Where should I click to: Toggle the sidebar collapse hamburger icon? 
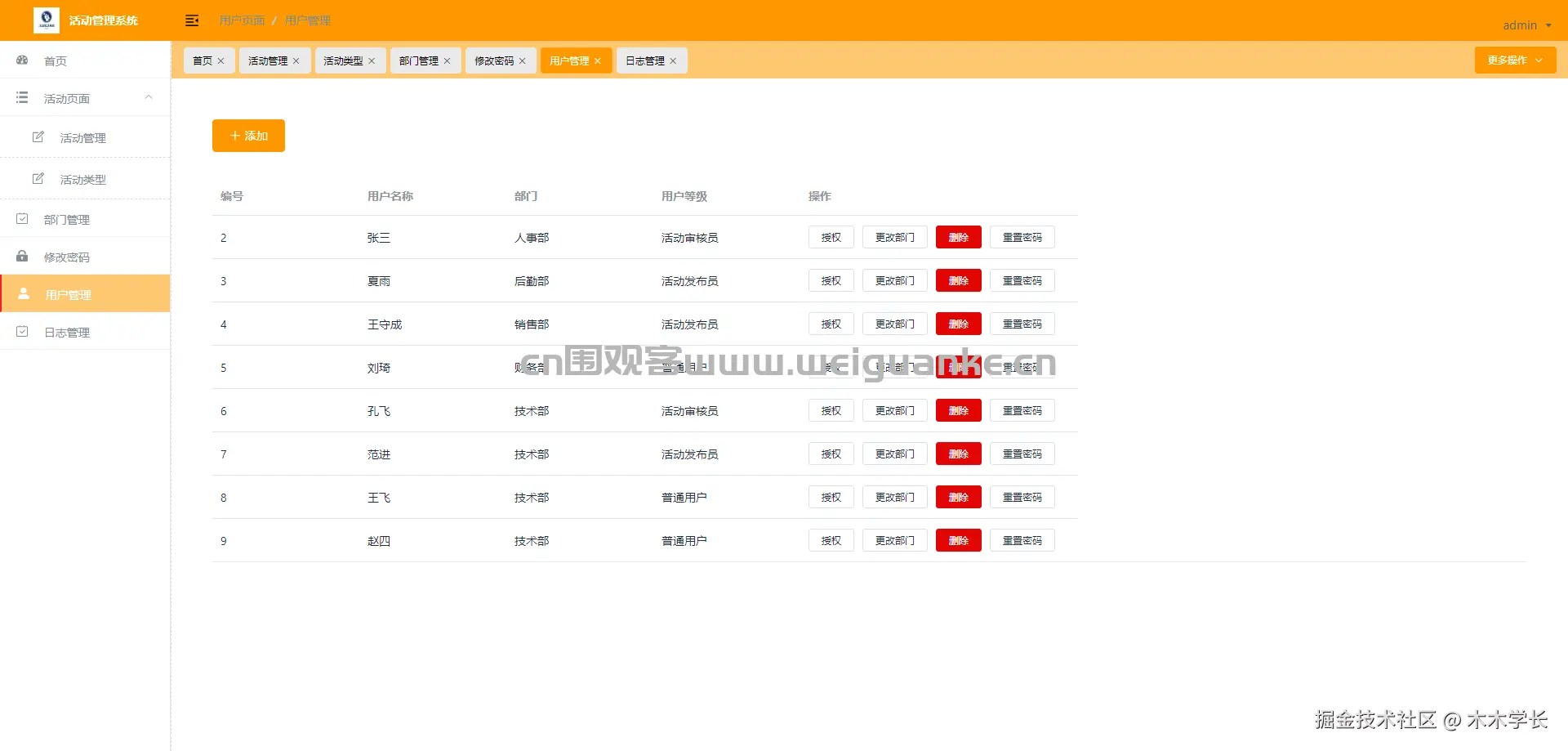click(192, 20)
